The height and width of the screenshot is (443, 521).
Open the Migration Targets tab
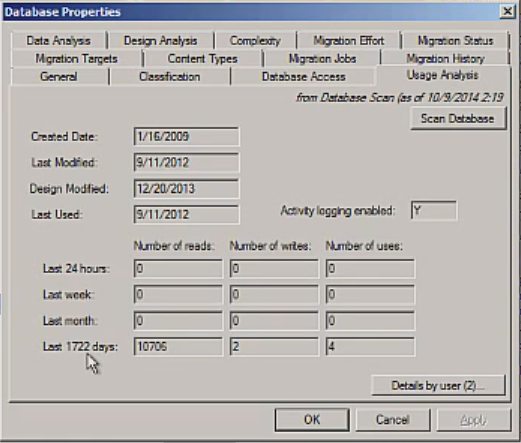[77, 59]
